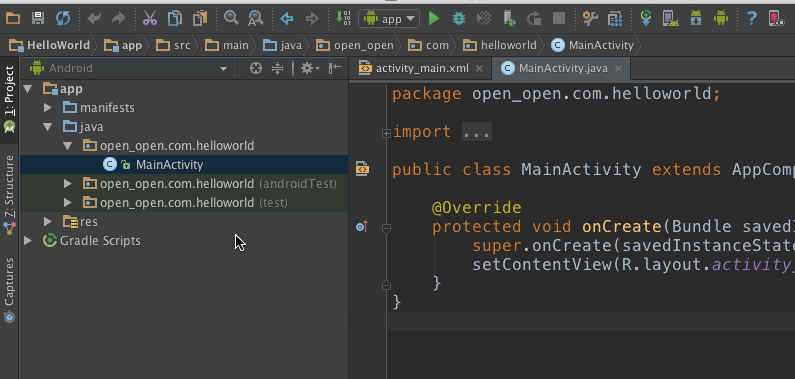
Task: Open the 1: Project side tab
Action: [9, 100]
